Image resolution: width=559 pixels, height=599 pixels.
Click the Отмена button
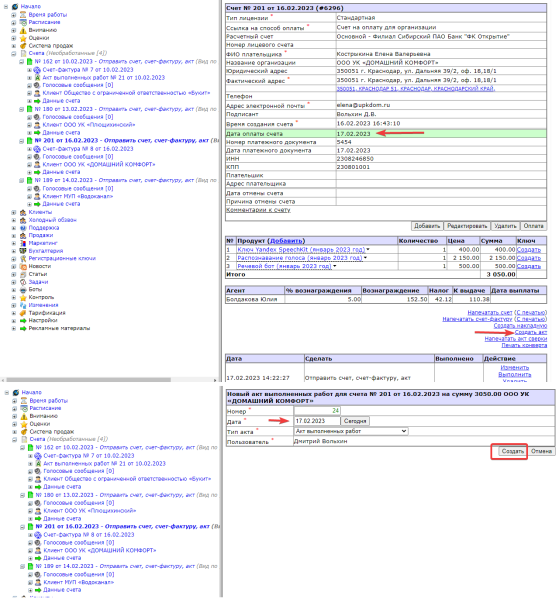(x=541, y=451)
